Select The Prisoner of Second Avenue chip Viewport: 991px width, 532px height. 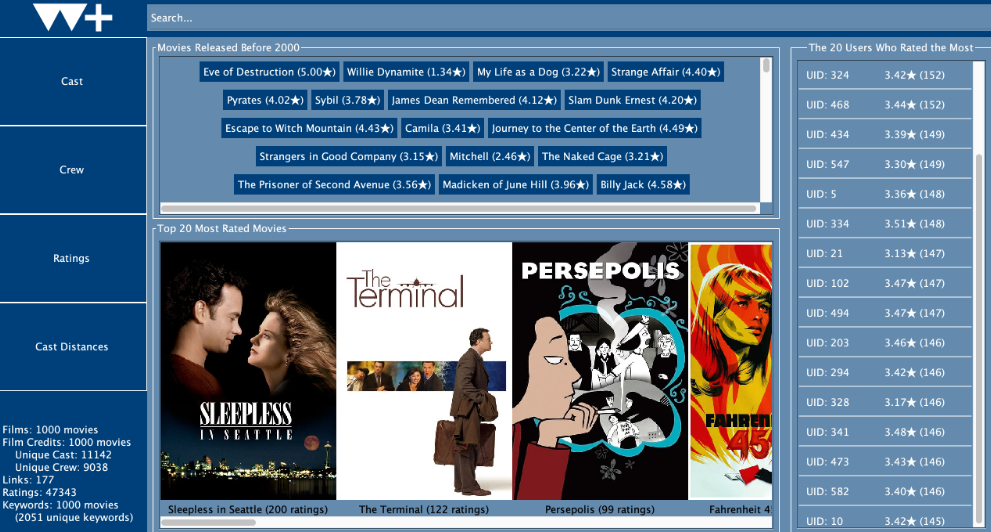[x=334, y=185]
